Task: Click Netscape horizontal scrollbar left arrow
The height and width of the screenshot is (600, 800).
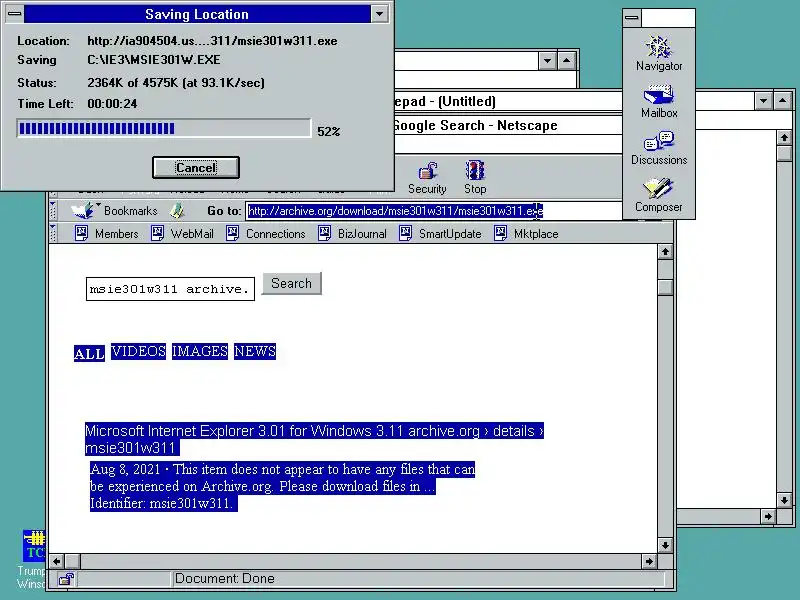Action: [57, 561]
